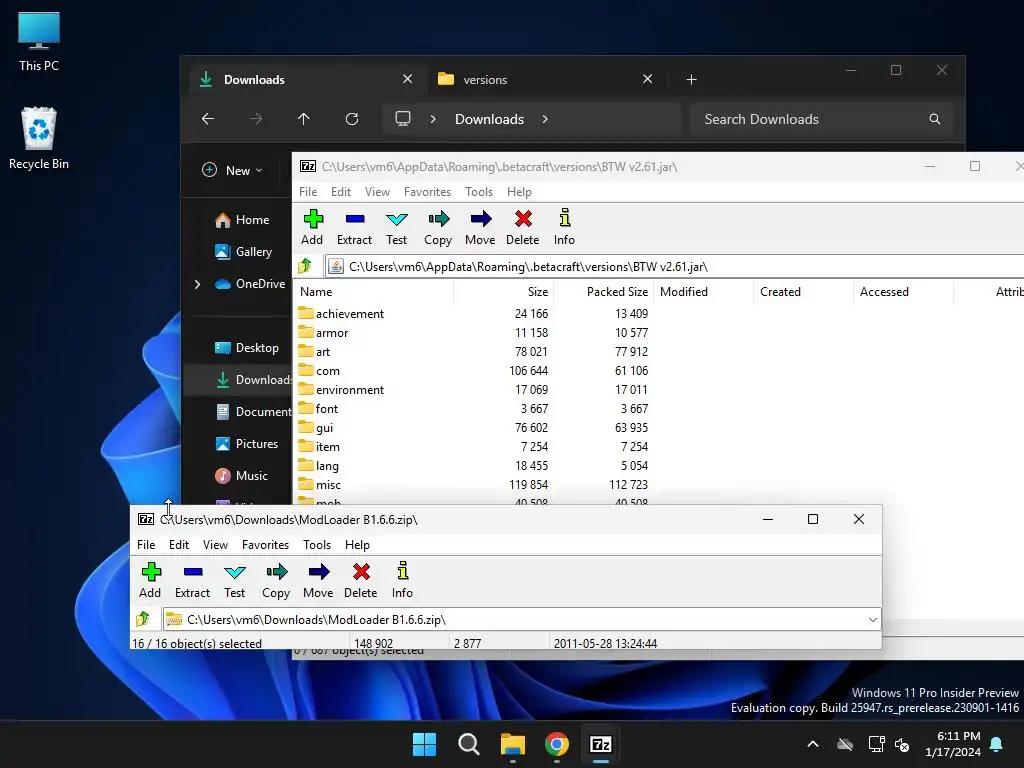Select the Recycle Bin desktop icon
Screen dimensions: 1024x768
pos(39,138)
